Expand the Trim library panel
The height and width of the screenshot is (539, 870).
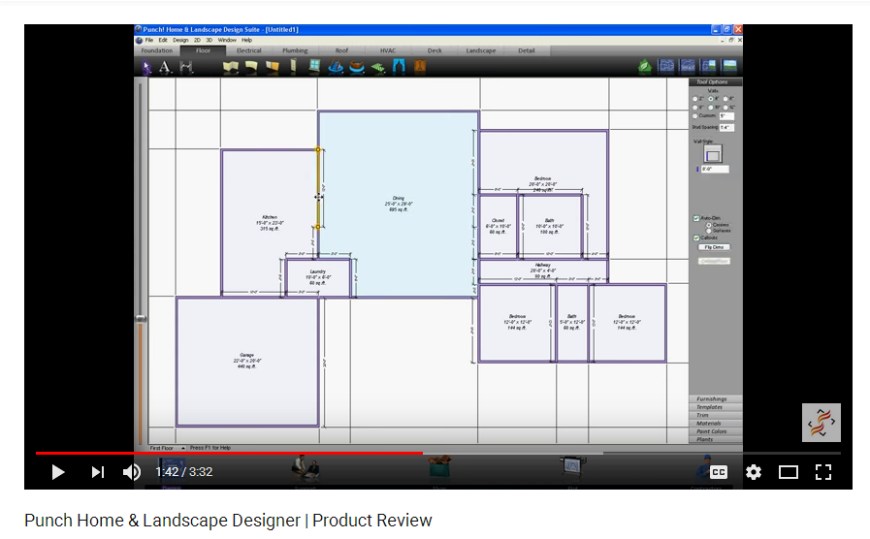715,415
